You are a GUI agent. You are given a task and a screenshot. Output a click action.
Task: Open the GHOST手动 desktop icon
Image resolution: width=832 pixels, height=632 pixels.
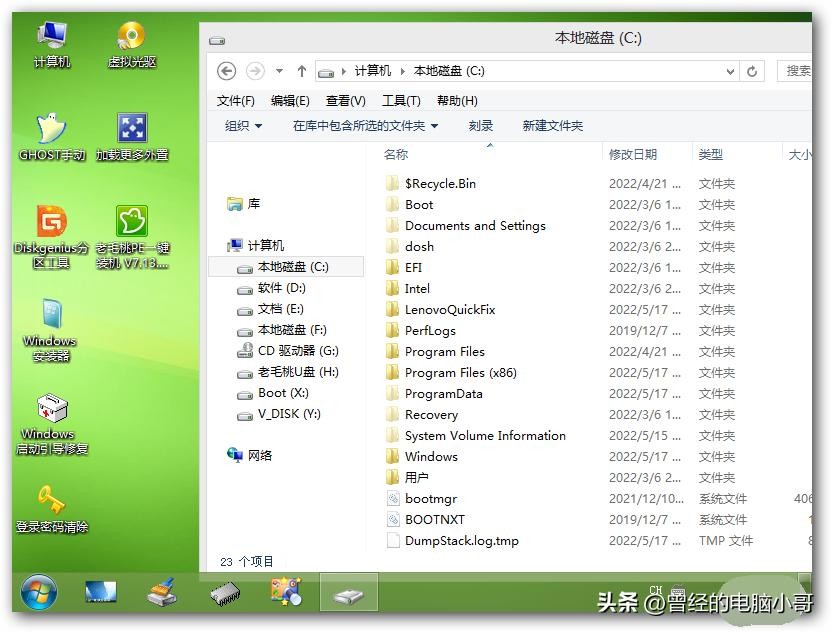(51, 130)
